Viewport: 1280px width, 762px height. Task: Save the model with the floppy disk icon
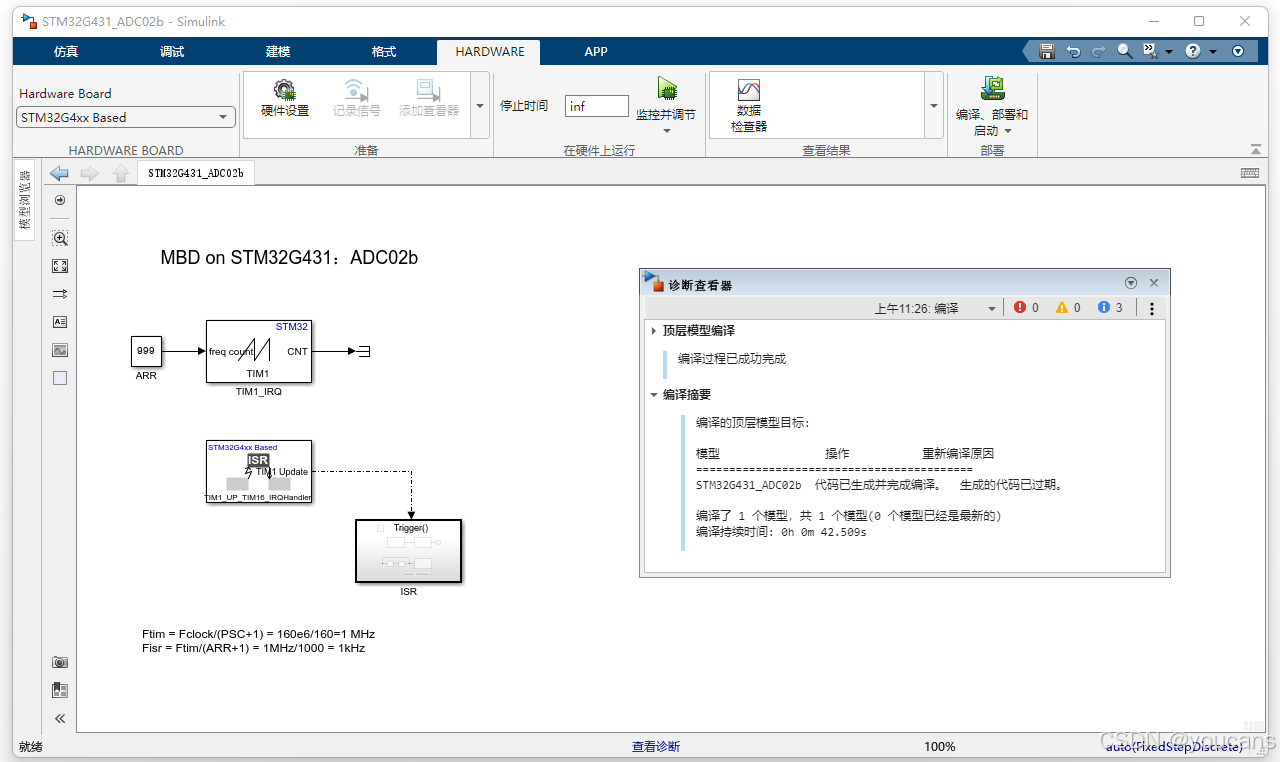click(x=1047, y=51)
